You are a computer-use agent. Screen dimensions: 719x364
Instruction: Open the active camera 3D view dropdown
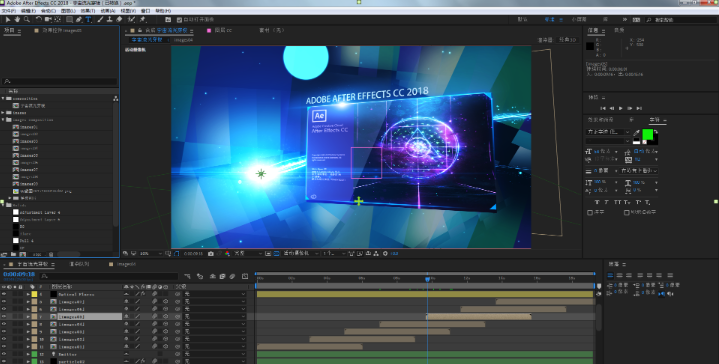point(301,253)
